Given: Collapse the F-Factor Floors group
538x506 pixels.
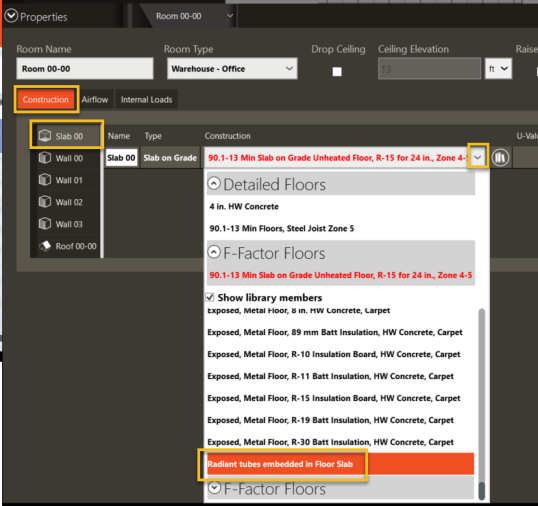Looking at the screenshot, I should pos(214,252).
